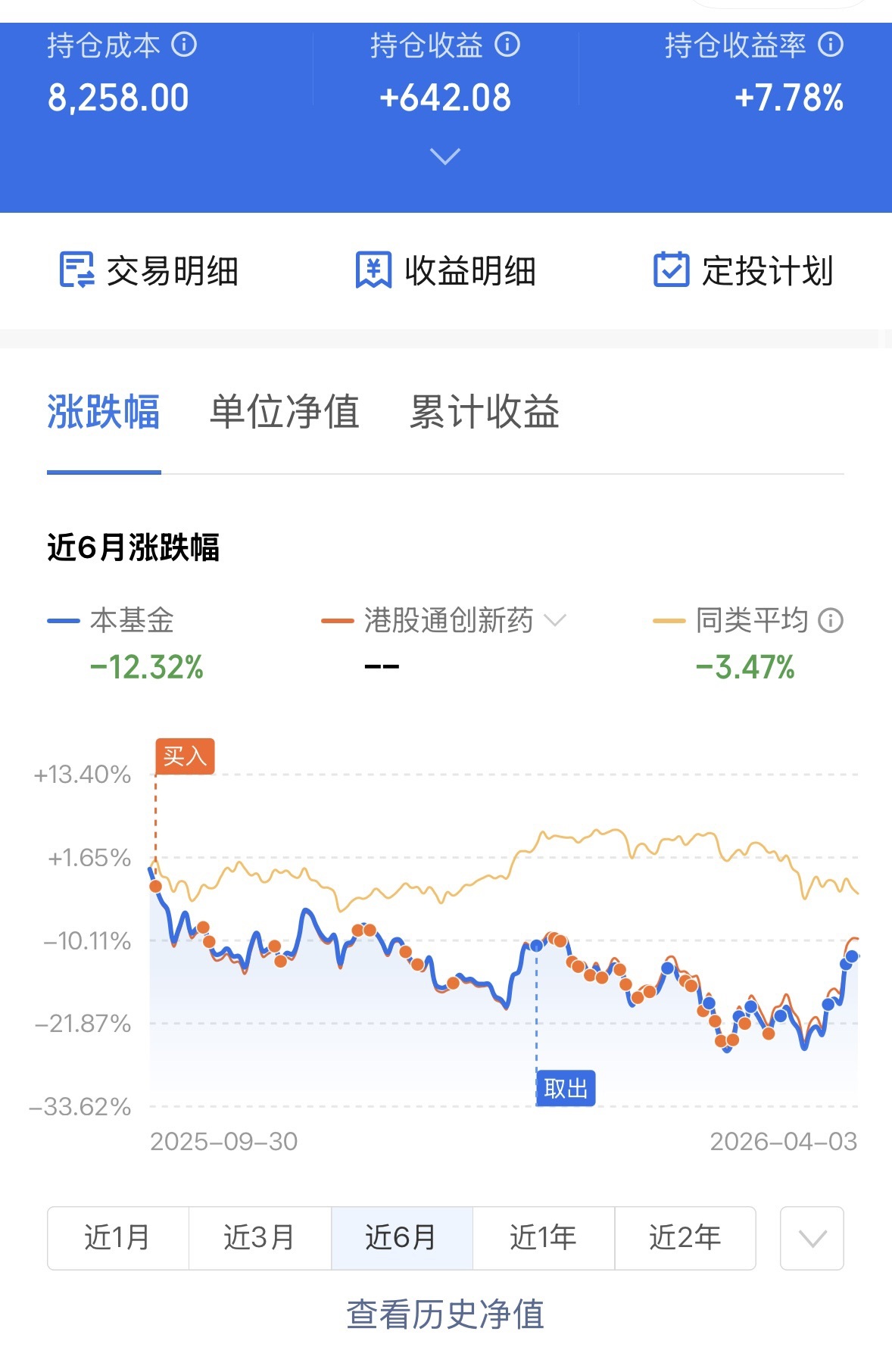Tap the blue 取出 chart marker
This screenshot has width=892, height=1372.
coord(566,1089)
